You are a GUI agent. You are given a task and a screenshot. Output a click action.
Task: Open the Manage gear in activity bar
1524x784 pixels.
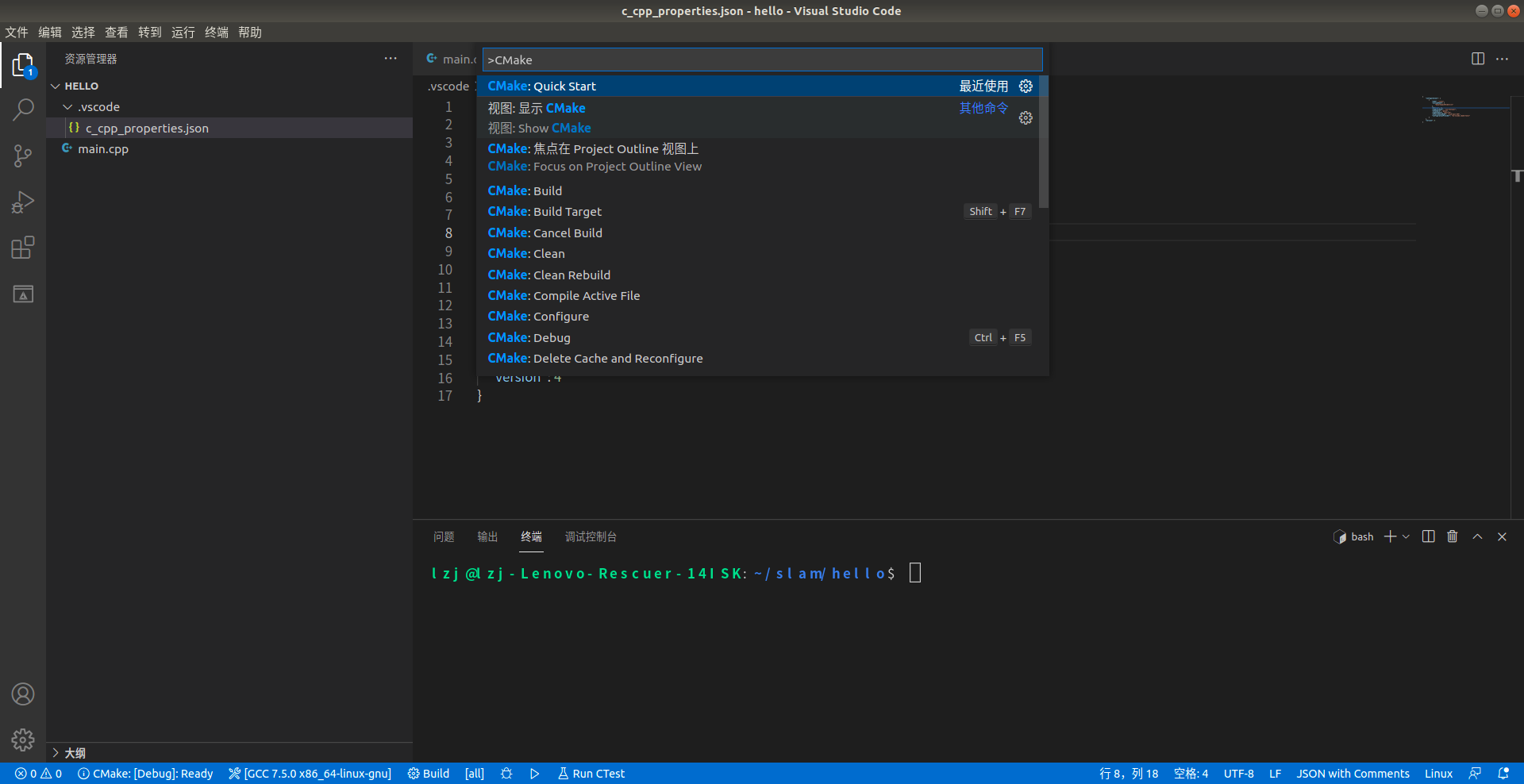[23, 740]
